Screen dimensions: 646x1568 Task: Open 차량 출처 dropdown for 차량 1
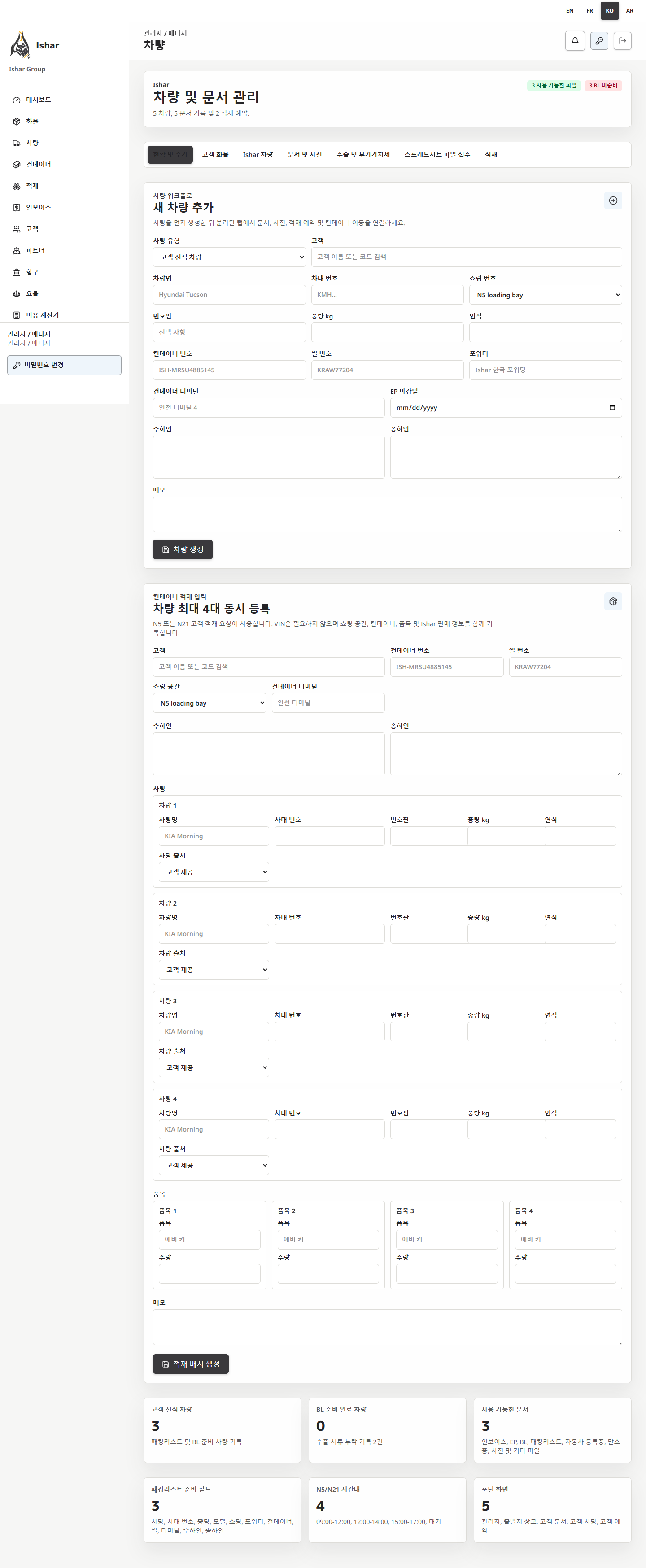pos(214,871)
